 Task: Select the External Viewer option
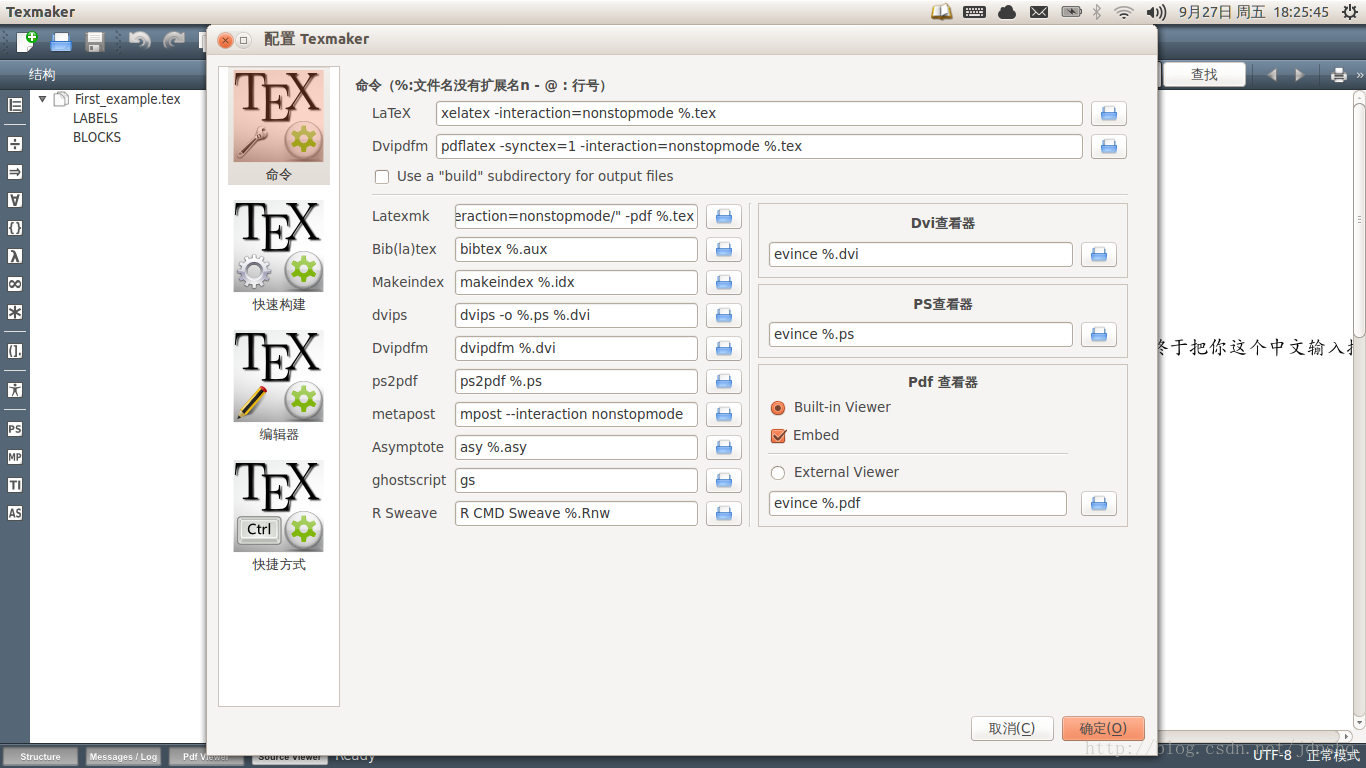pyautogui.click(x=778, y=473)
